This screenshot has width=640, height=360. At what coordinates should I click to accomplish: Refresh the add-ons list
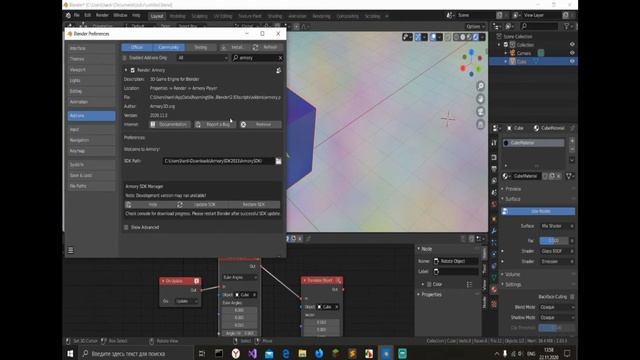(x=267, y=47)
